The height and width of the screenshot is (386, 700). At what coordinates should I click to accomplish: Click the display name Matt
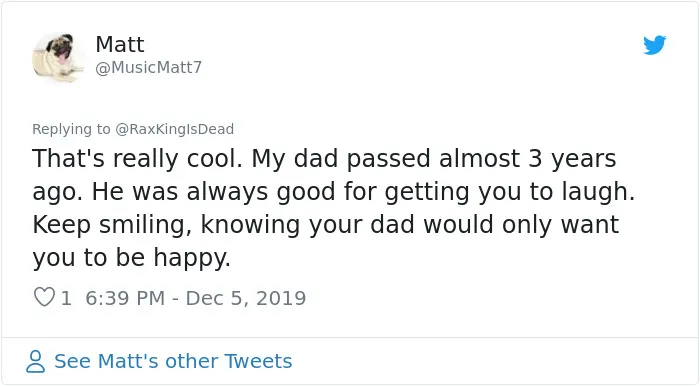(120, 44)
